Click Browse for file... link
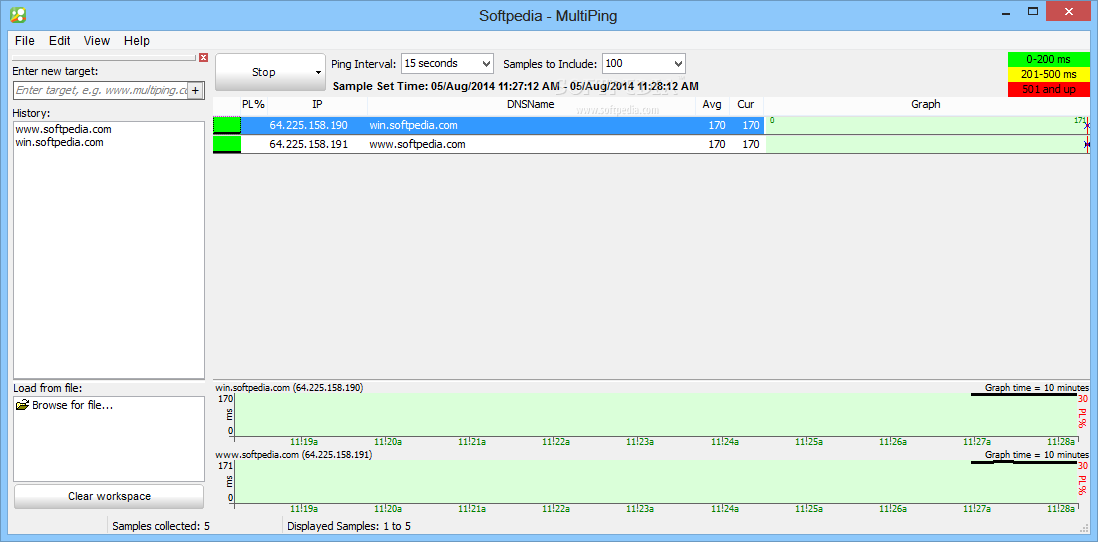 point(73,405)
